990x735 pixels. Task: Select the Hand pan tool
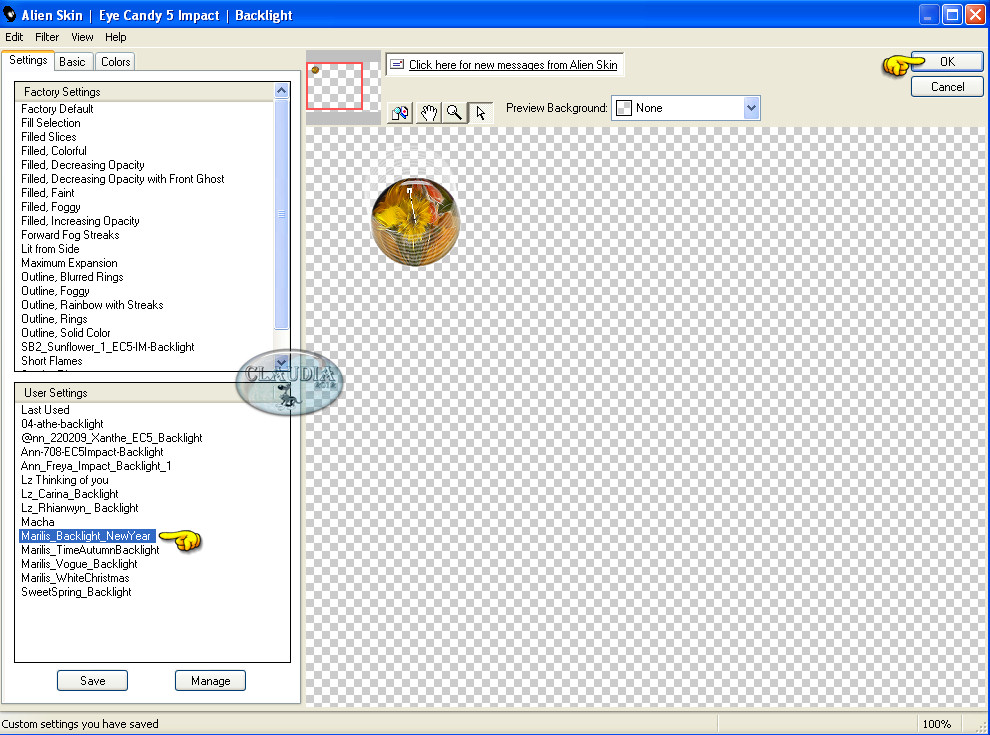tap(428, 112)
